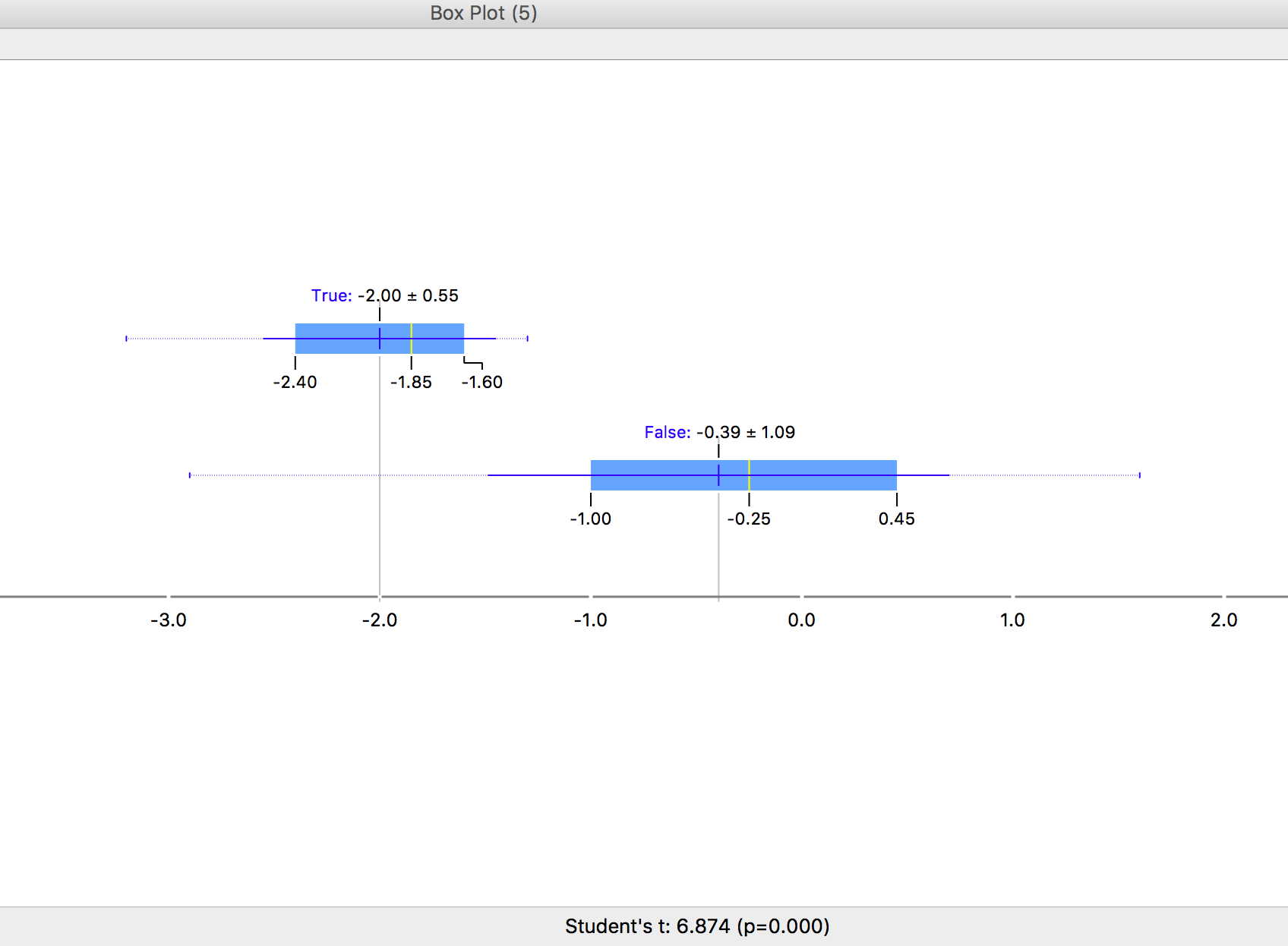Click the True group blue box
The height and width of the screenshot is (946, 1288).
pyautogui.click(x=334, y=339)
